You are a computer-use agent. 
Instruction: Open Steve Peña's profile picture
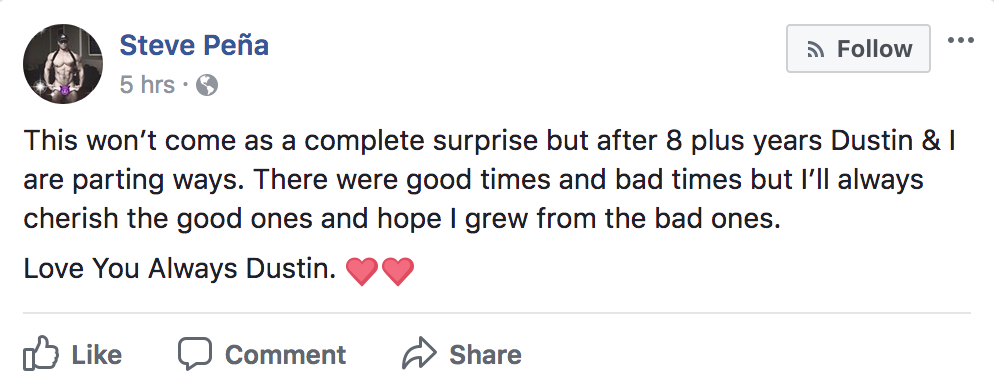(x=63, y=64)
